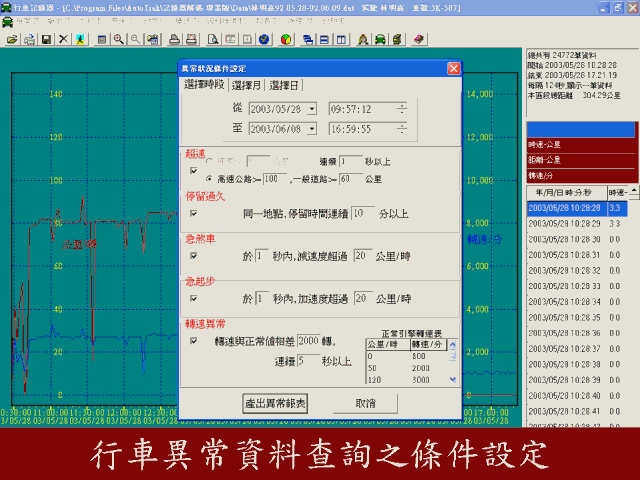
Task: Click the 取消 cancel button
Action: click(365, 404)
